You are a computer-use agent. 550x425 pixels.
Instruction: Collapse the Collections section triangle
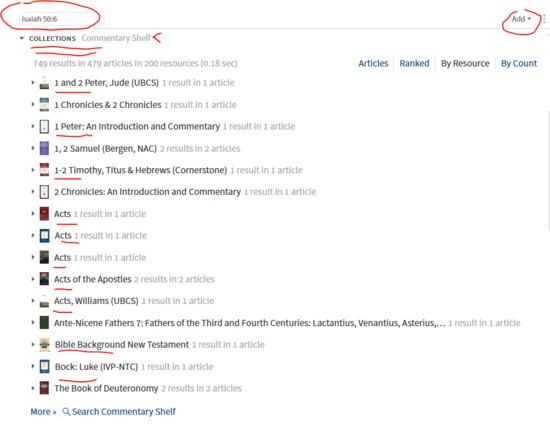pos(22,38)
